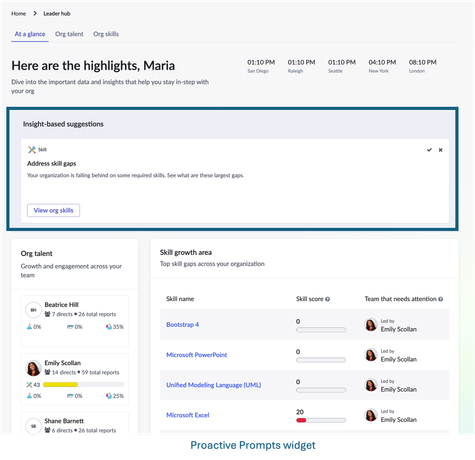Click Beatrice Hill's BH initials avatar
Image resolution: width=475 pixels, height=460 pixels.
(x=33, y=310)
